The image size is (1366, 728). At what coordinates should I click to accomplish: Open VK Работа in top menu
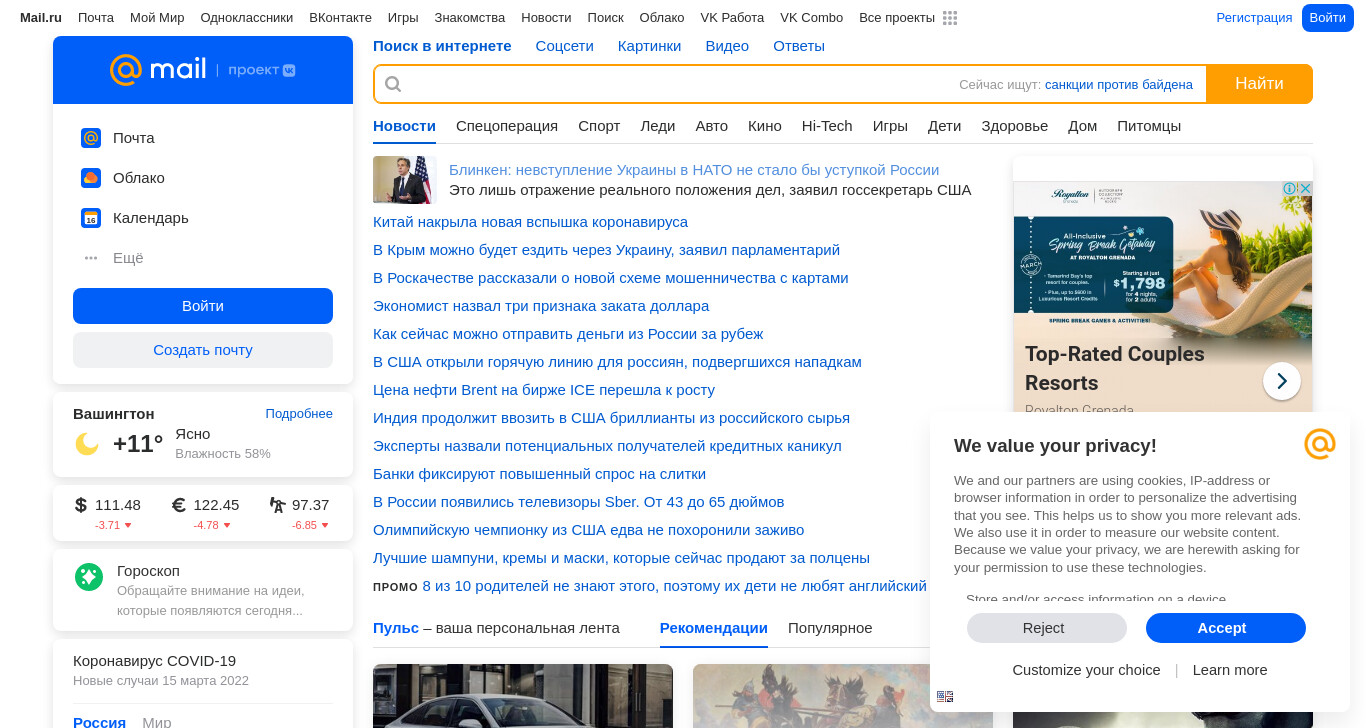[x=732, y=18]
